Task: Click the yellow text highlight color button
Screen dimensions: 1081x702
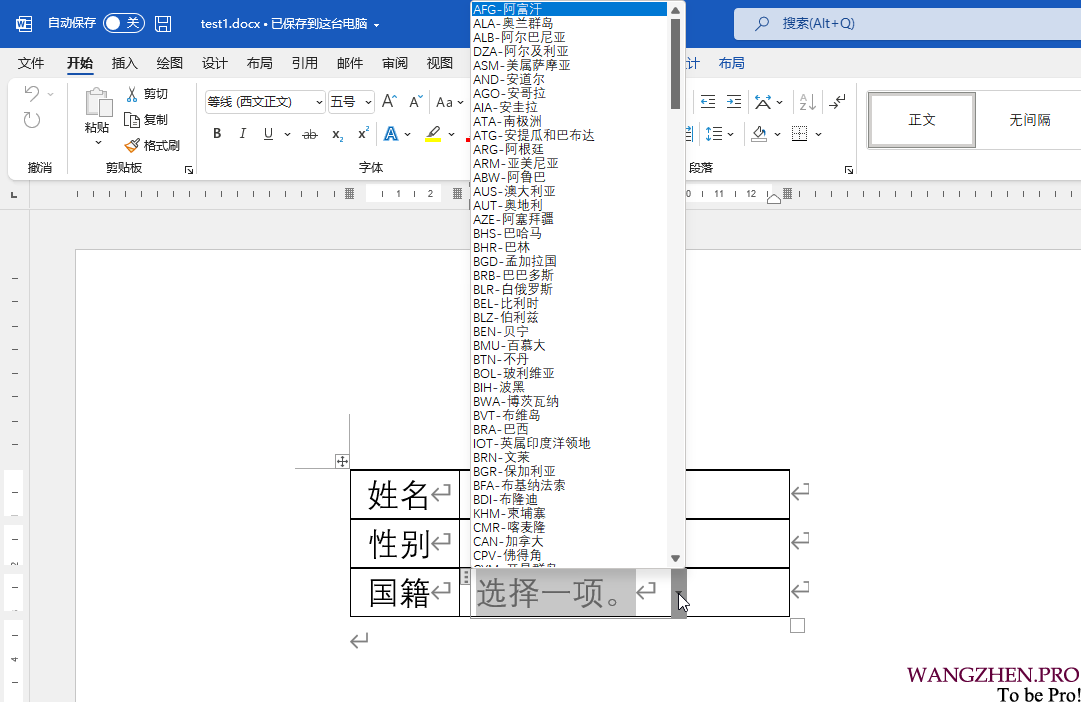Action: (x=433, y=134)
